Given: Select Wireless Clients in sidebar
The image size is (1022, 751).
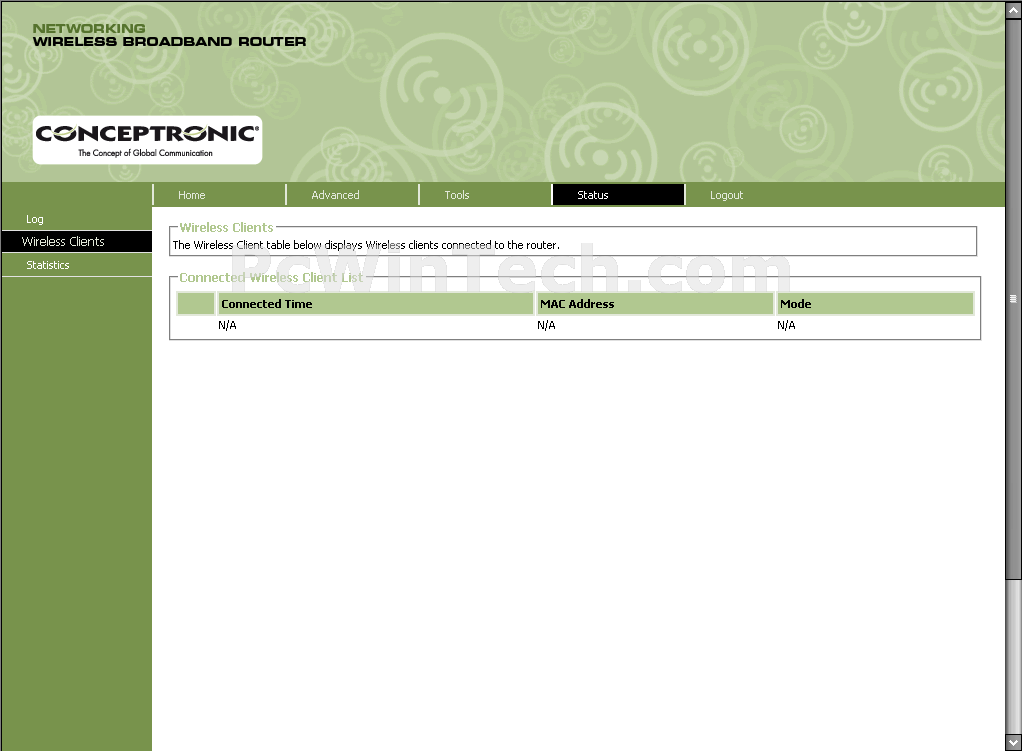Looking at the screenshot, I should 76,241.
